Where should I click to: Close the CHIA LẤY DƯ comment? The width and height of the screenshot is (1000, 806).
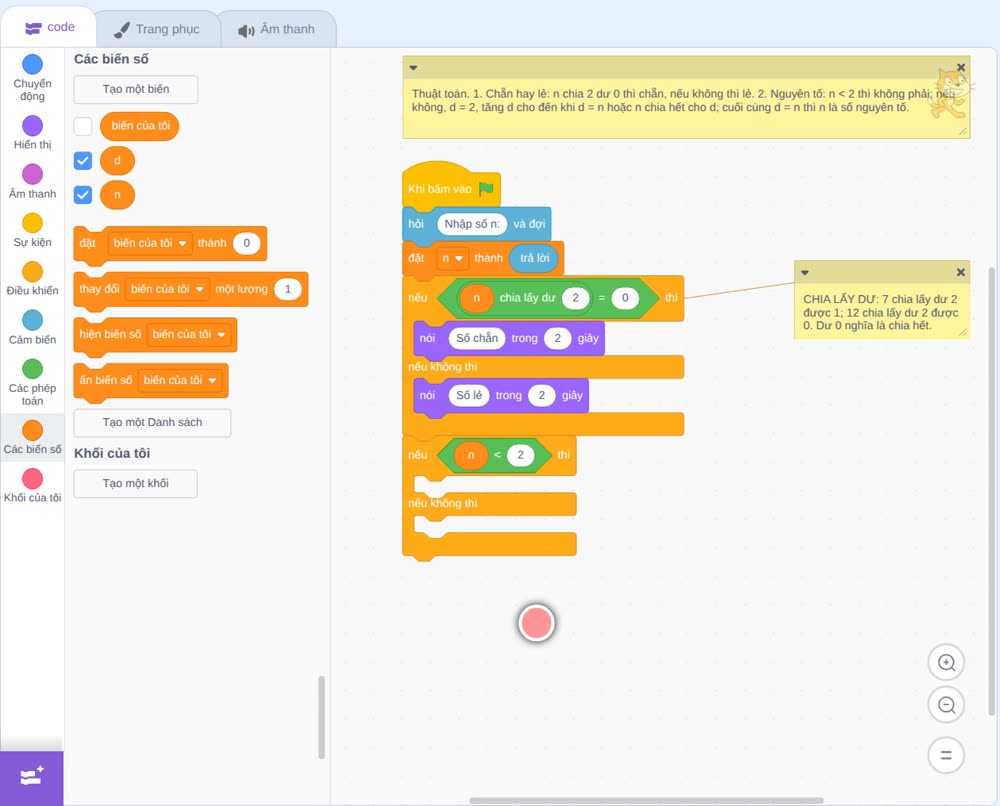click(960, 272)
